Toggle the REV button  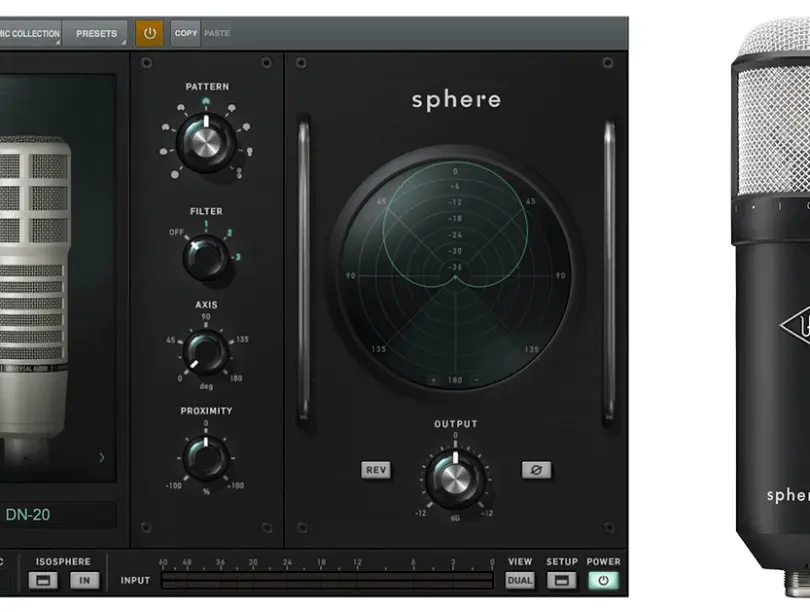coord(376,470)
